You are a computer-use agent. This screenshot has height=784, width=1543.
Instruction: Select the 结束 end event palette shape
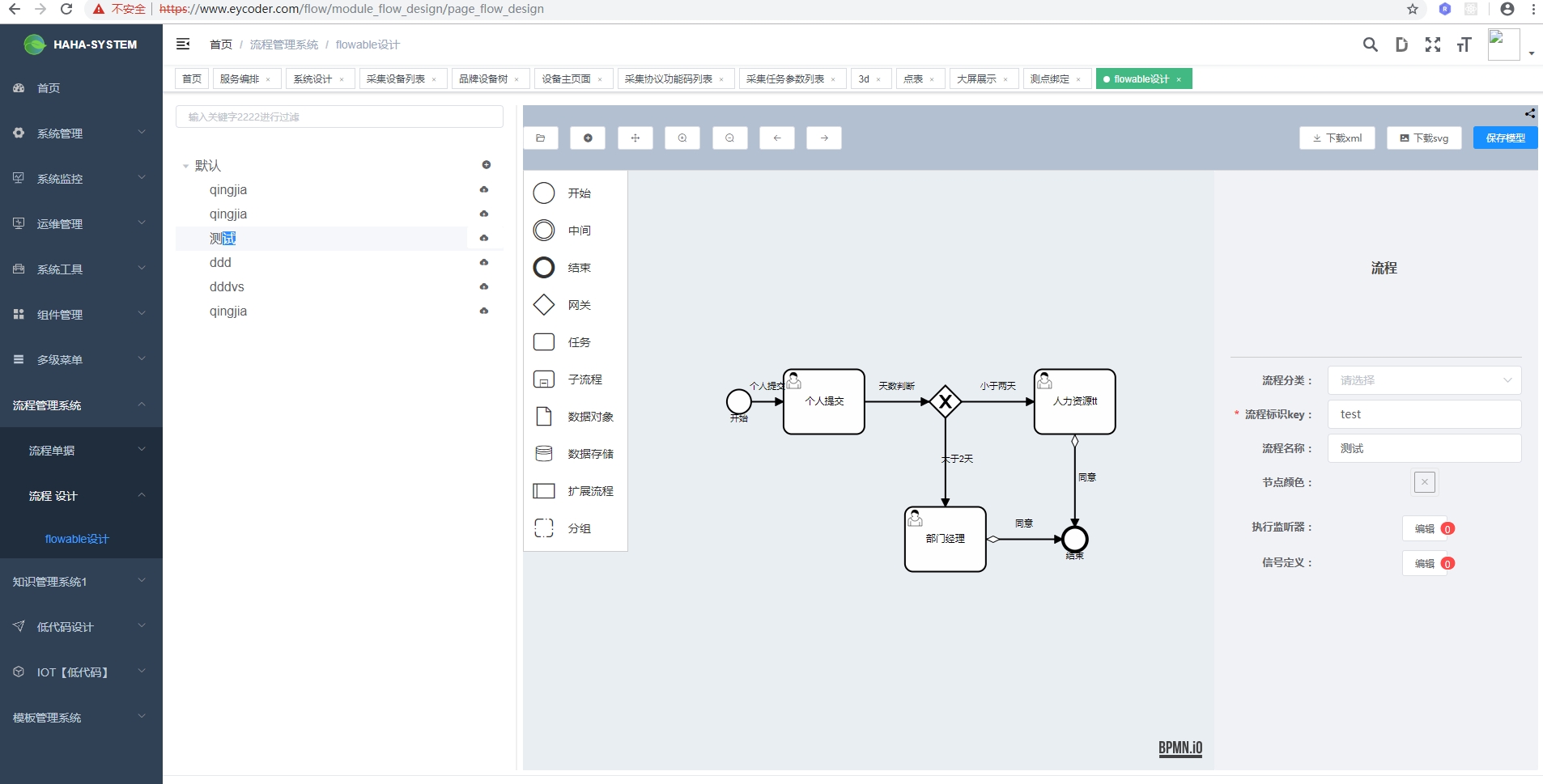pyautogui.click(x=544, y=268)
